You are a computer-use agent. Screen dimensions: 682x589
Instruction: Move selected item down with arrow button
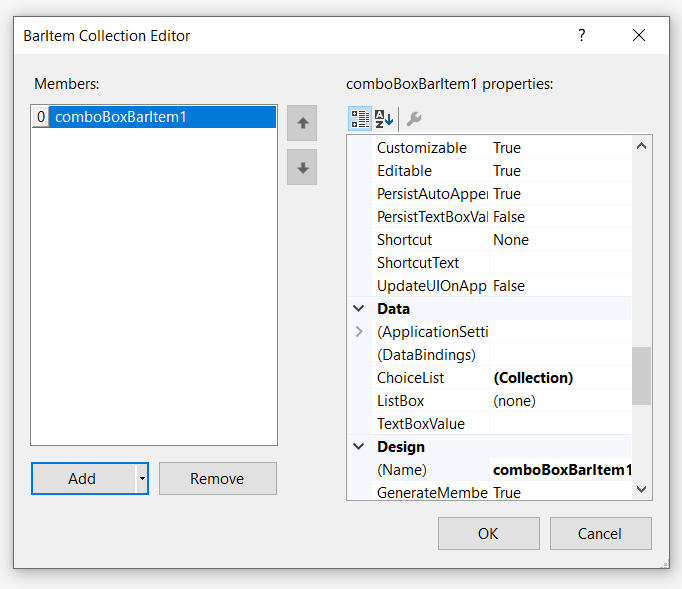[302, 167]
